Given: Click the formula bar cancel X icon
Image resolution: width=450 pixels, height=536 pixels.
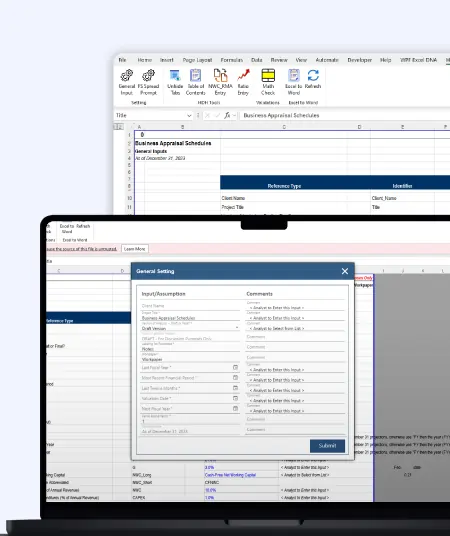Looking at the screenshot, I should pyautogui.click(x=207, y=116).
